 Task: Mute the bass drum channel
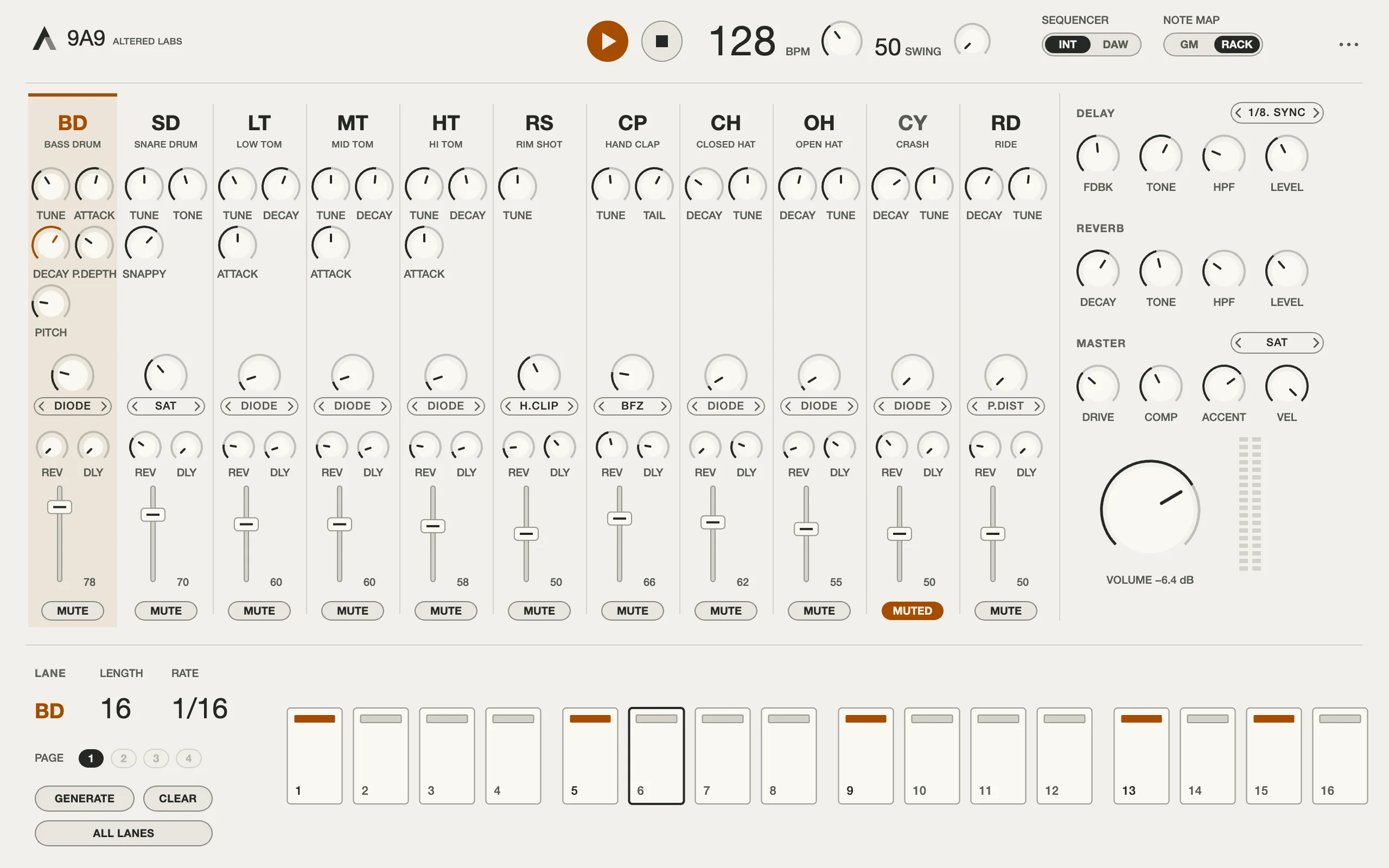coord(72,610)
